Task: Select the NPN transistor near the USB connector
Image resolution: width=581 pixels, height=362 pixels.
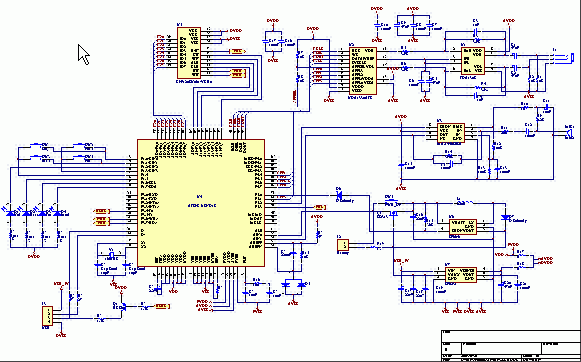Action: 123,306
